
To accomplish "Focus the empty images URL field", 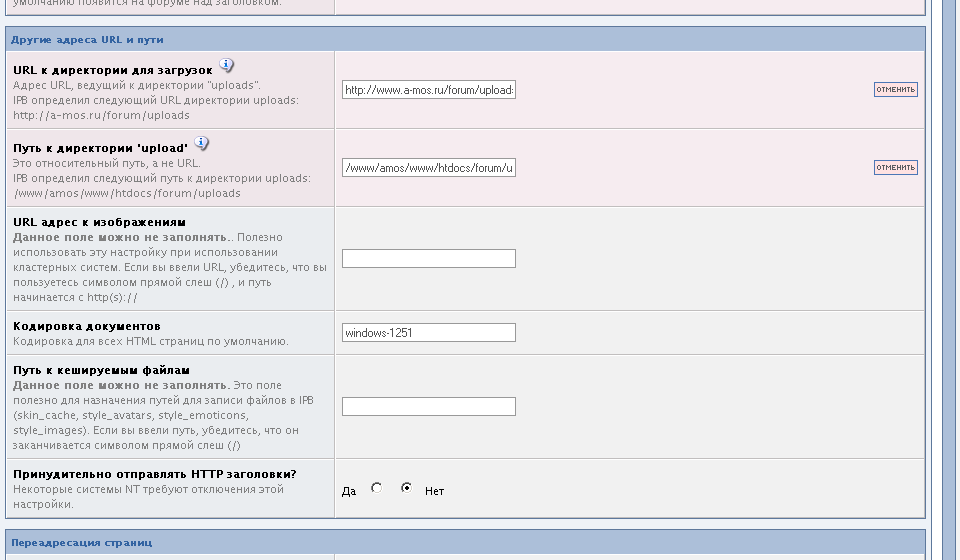I will 429,258.
